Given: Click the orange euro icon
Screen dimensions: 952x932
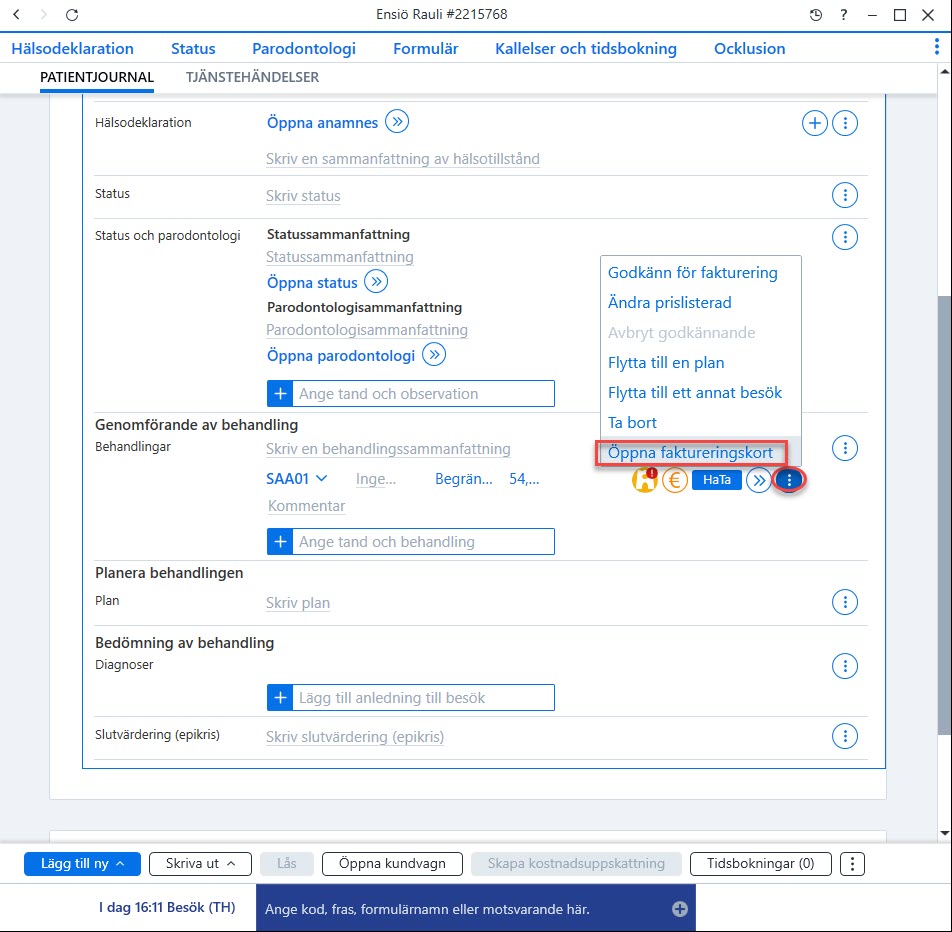Looking at the screenshot, I should 674,480.
